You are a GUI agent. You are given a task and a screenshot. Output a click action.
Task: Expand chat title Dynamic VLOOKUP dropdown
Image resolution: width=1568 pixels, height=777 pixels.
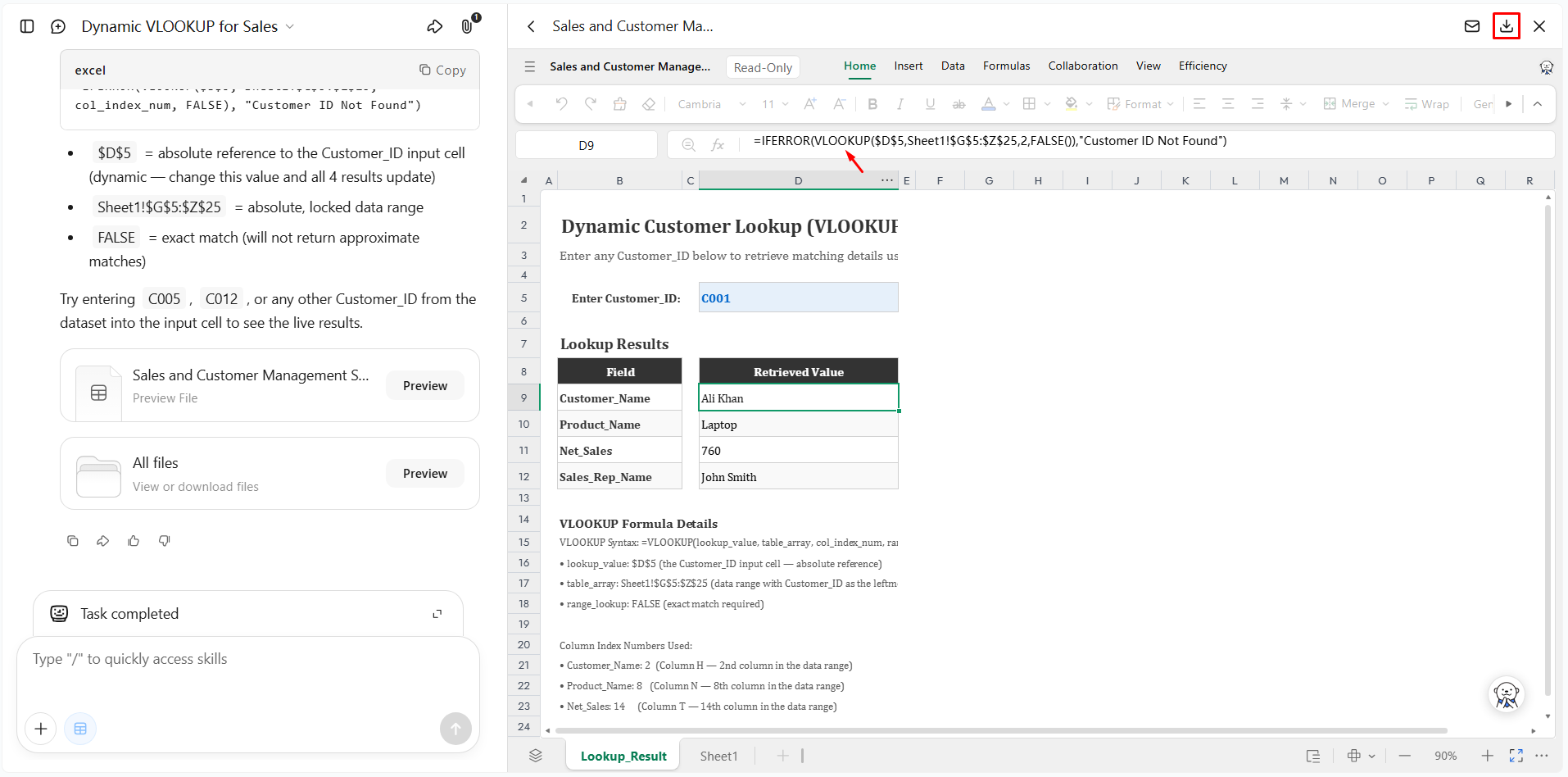coord(289,26)
